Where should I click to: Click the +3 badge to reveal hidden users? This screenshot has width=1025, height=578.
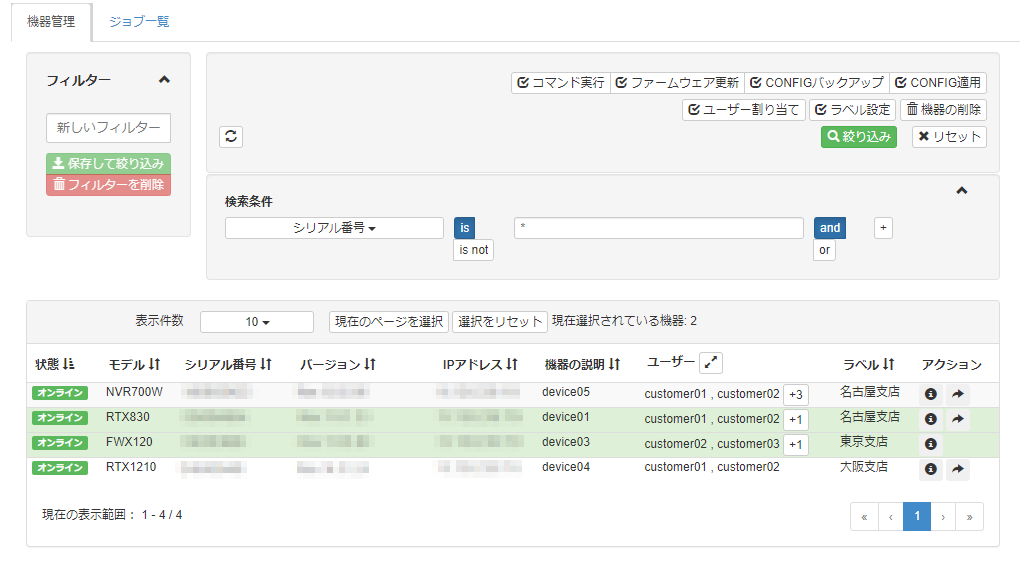coord(795,393)
